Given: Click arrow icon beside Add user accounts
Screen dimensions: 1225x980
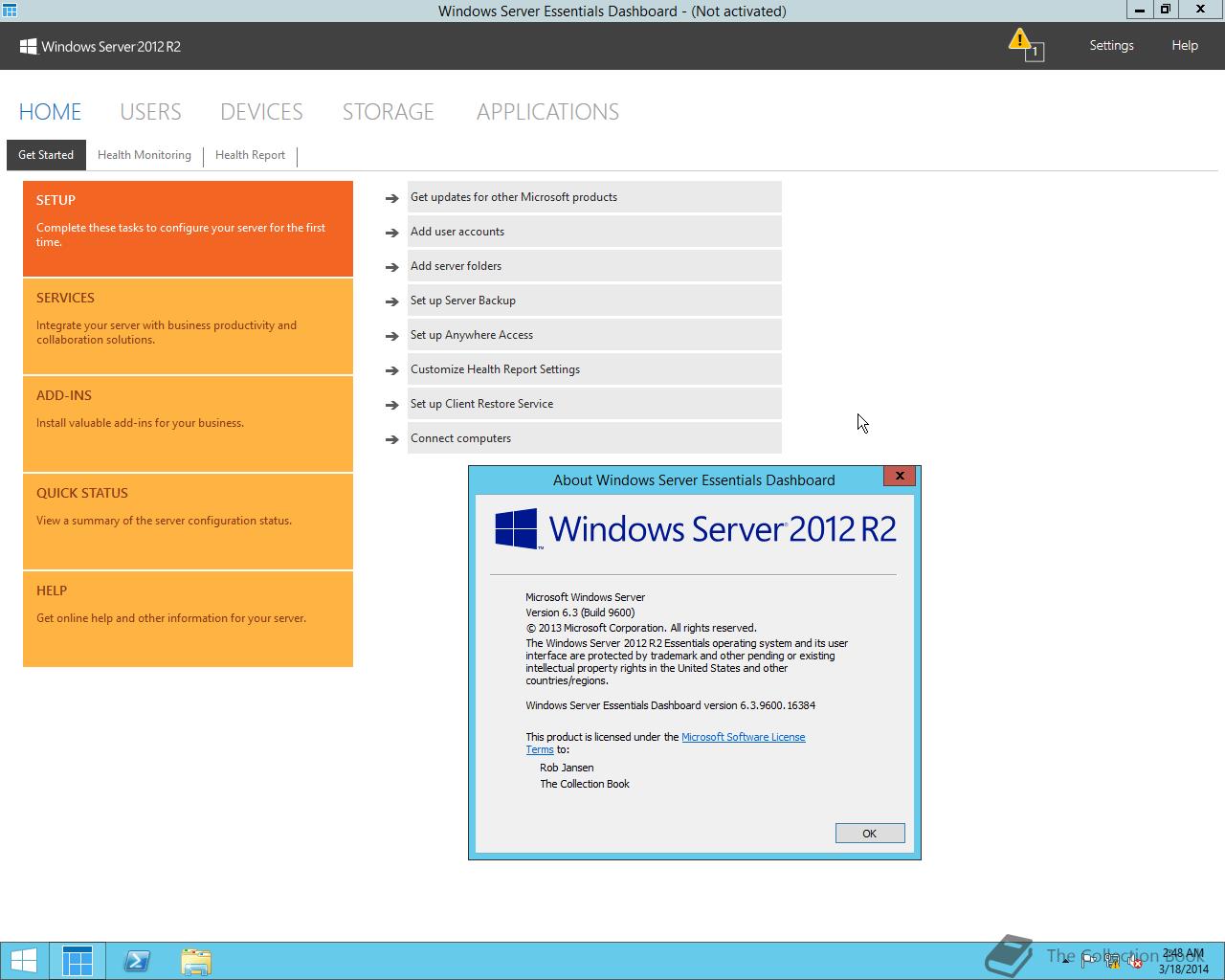Looking at the screenshot, I should point(391,234).
